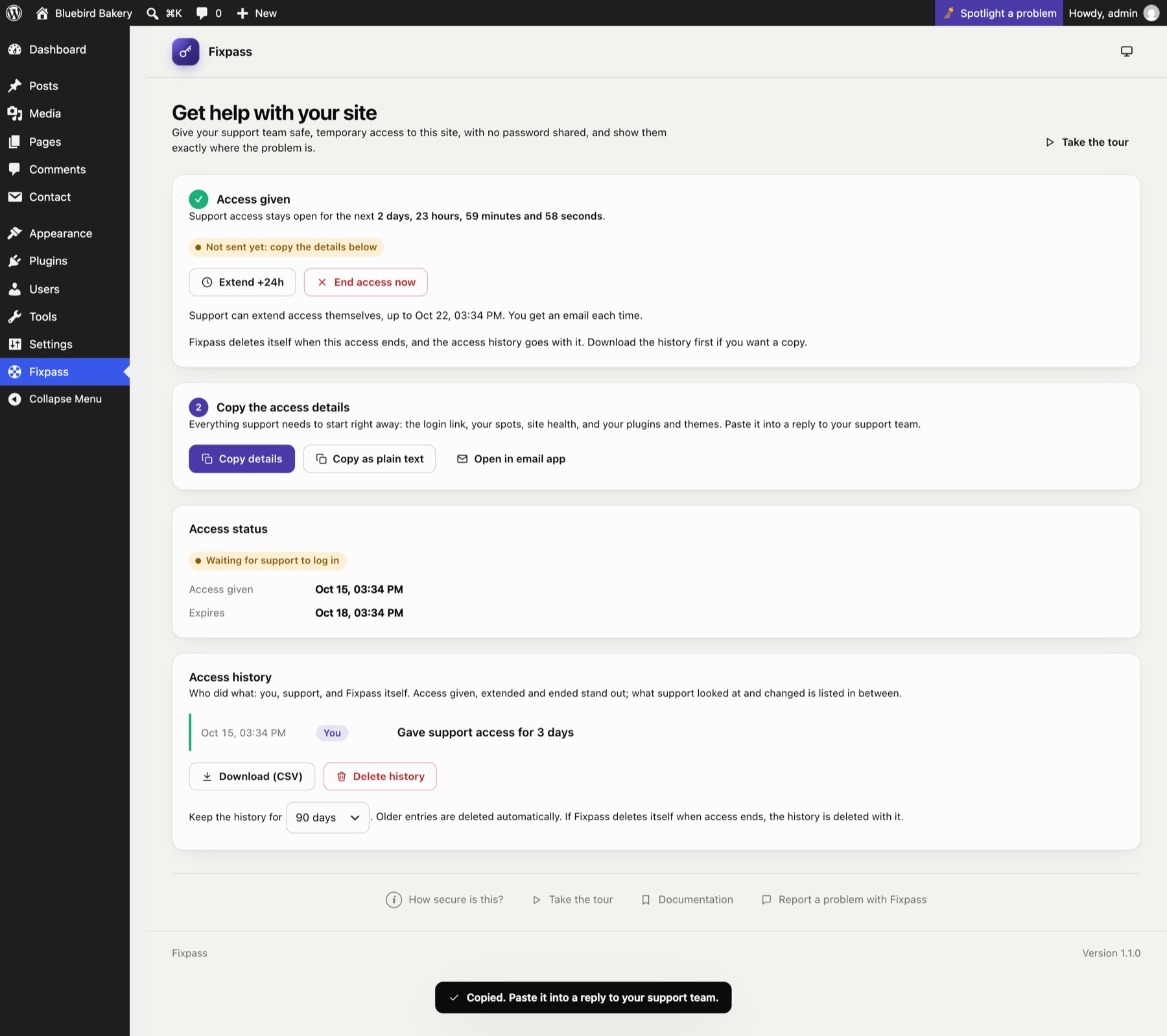Open Settings in the sidebar

tap(65, 344)
